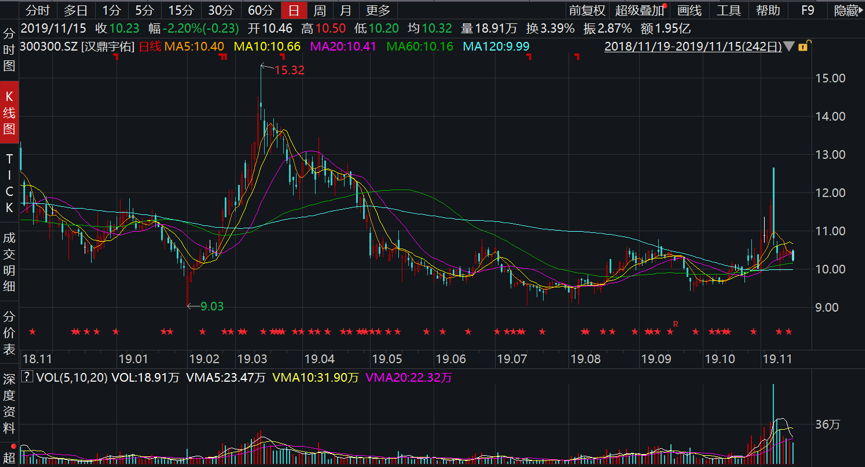The image size is (865, 467).
Task: Click the first red star event marker under 18.11
Action: tap(32, 332)
